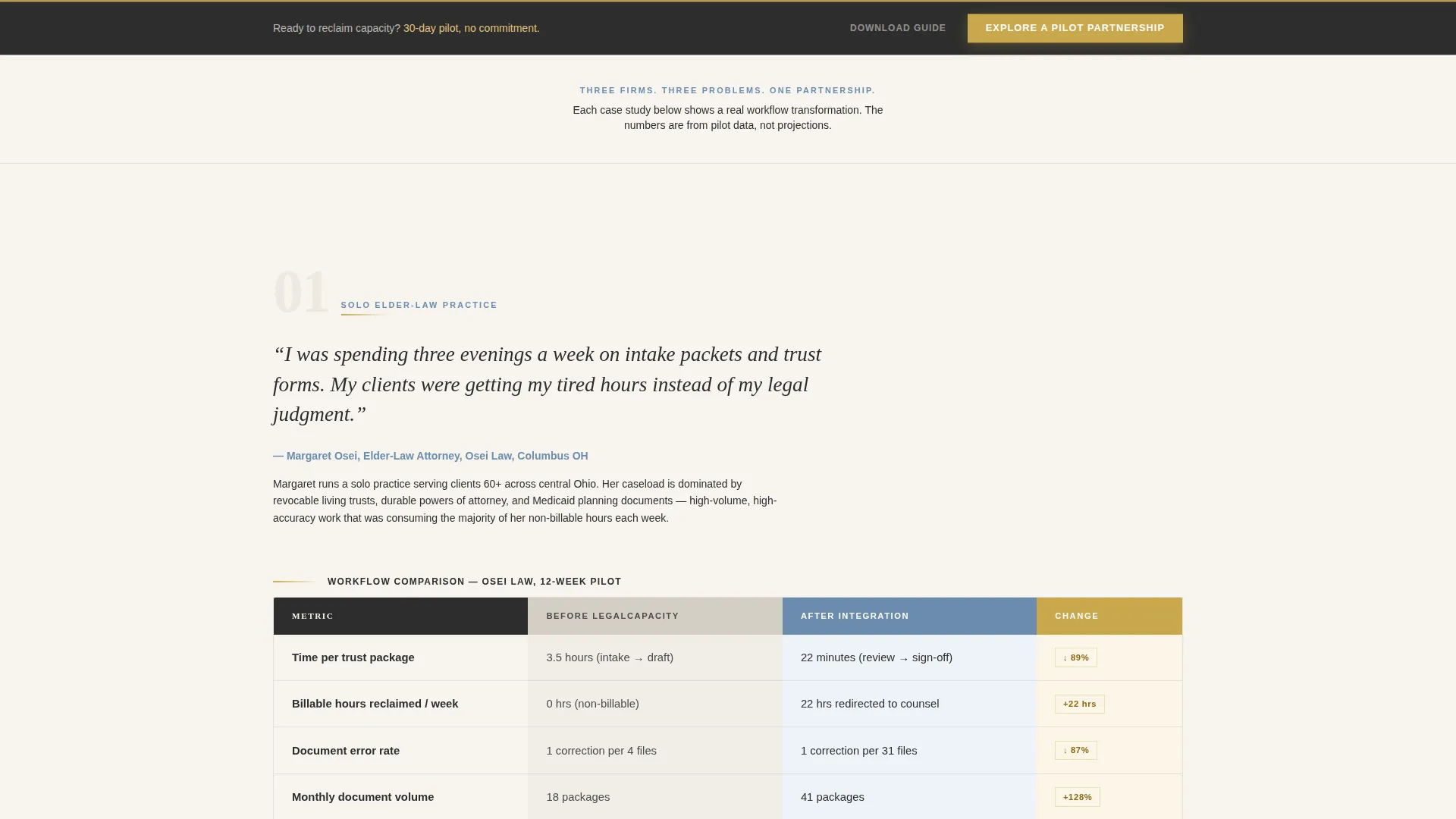Screen dimensions: 1456x819
Task: Click the '3.5 hours (intake → draft)' cell
Action: (x=654, y=657)
